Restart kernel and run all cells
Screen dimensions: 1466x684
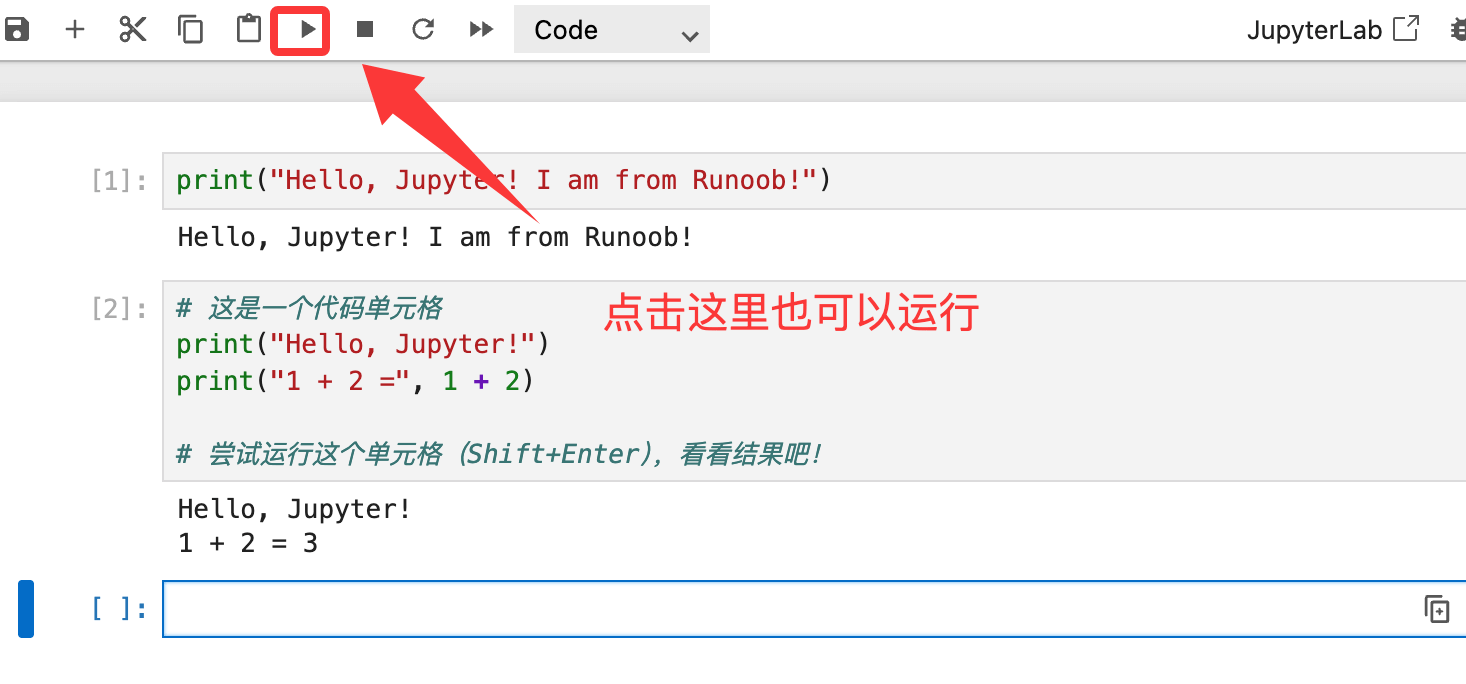pyautogui.click(x=481, y=30)
